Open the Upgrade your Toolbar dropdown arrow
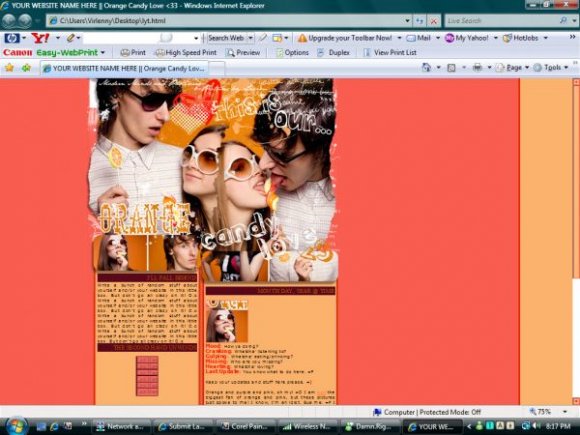 pos(399,38)
